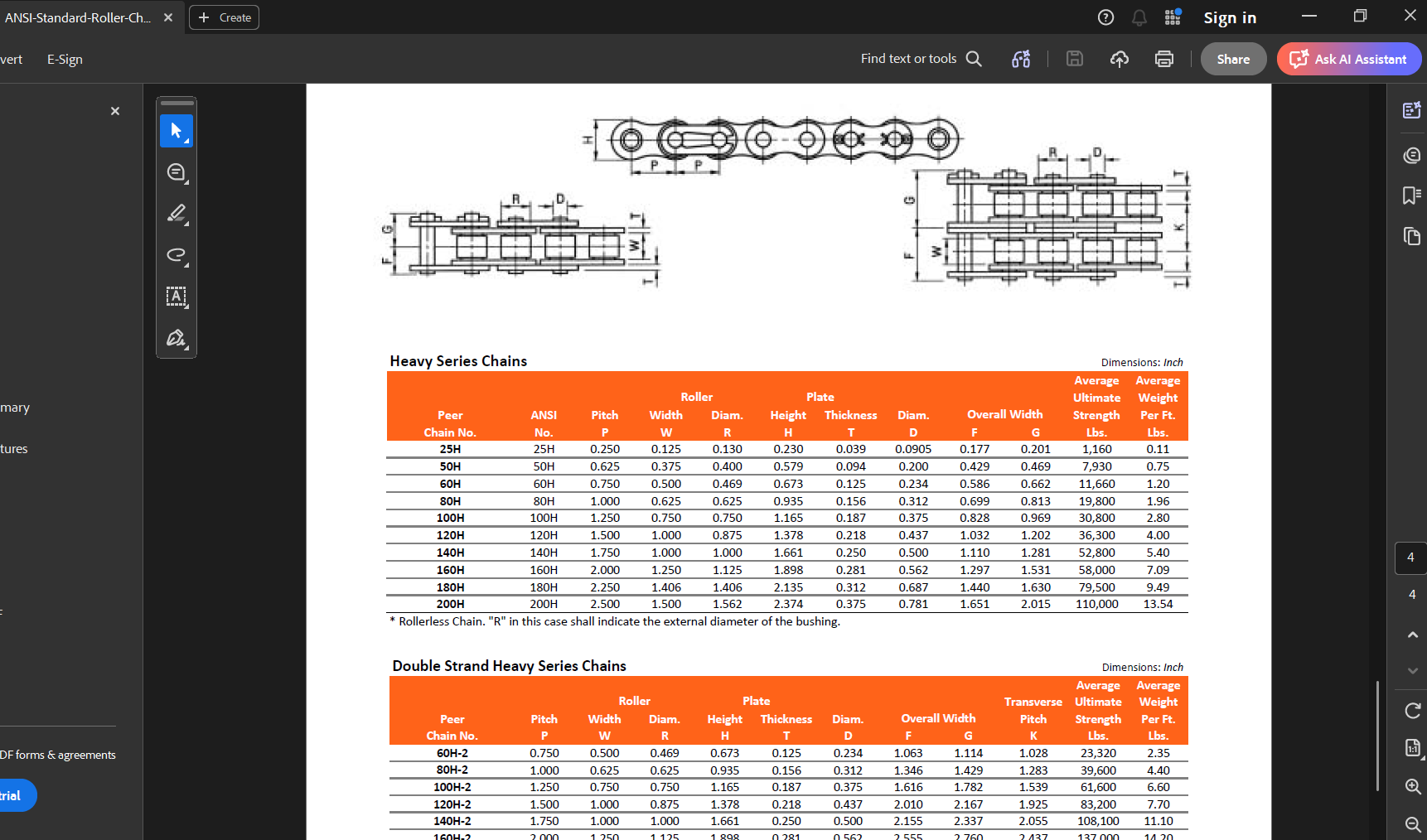The width and height of the screenshot is (1427, 840).
Task: Click chain number 200H in first column
Action: coord(450,604)
